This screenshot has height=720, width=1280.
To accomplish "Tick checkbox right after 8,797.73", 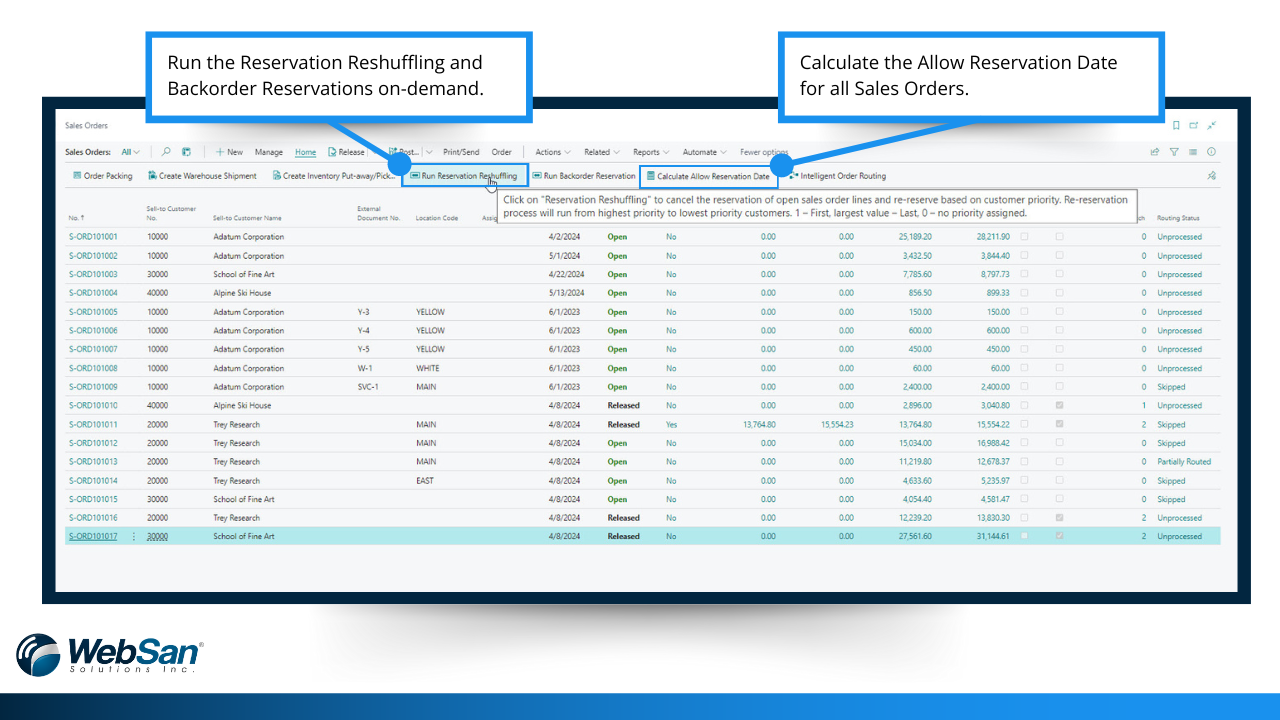I will coord(1024,274).
